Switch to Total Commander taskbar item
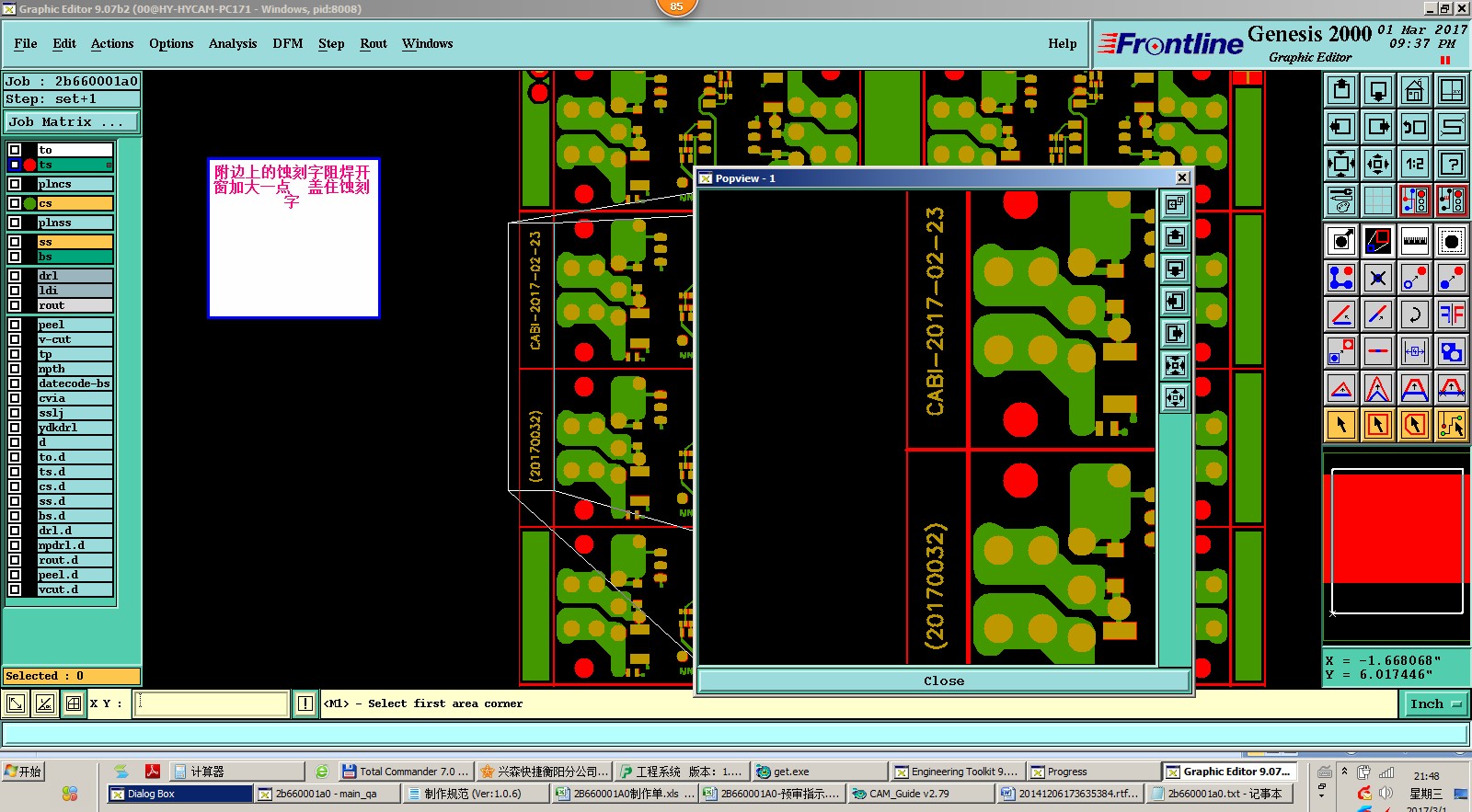 (404, 772)
